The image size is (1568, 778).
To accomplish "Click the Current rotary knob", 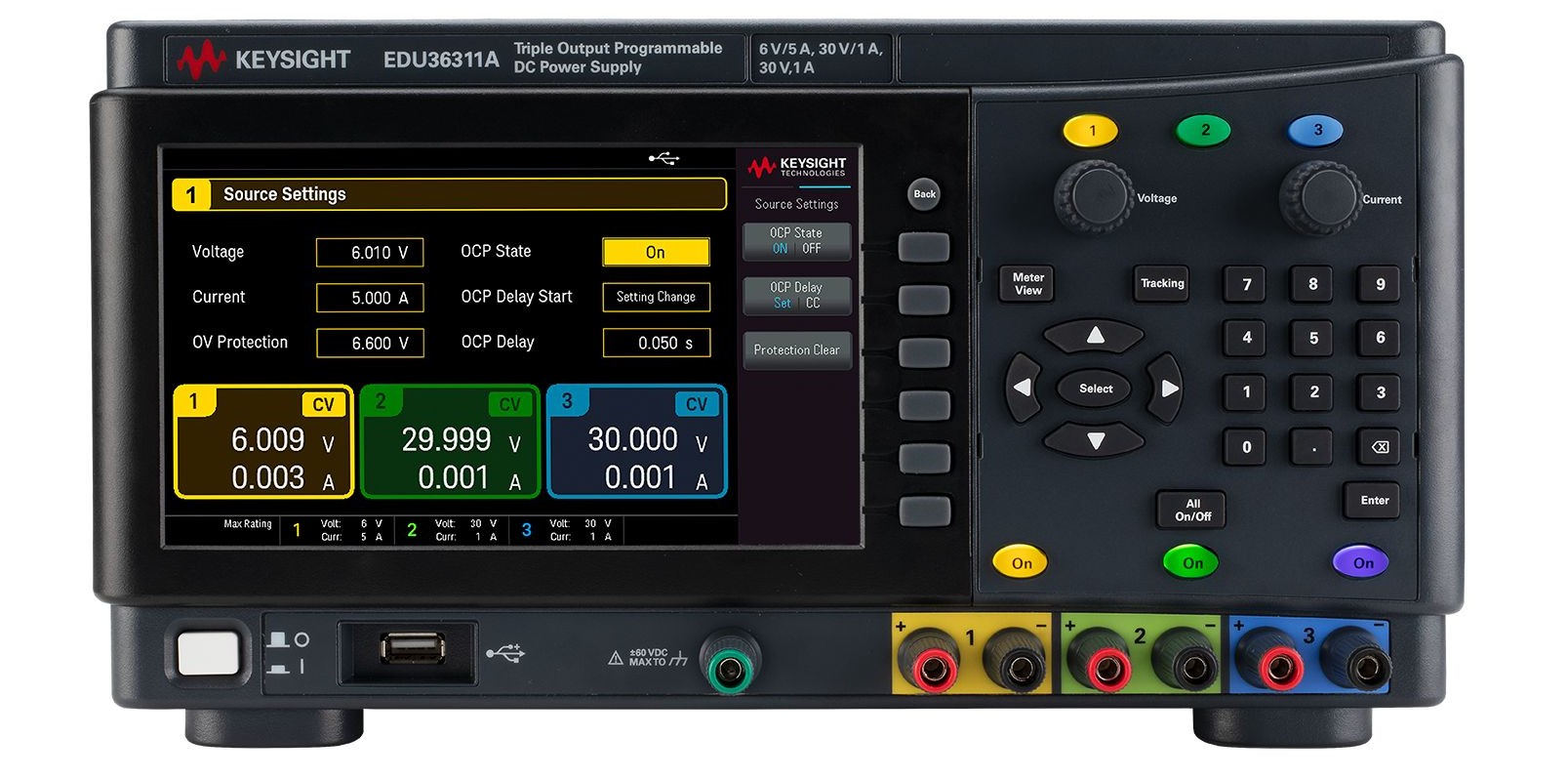I will click(1320, 196).
